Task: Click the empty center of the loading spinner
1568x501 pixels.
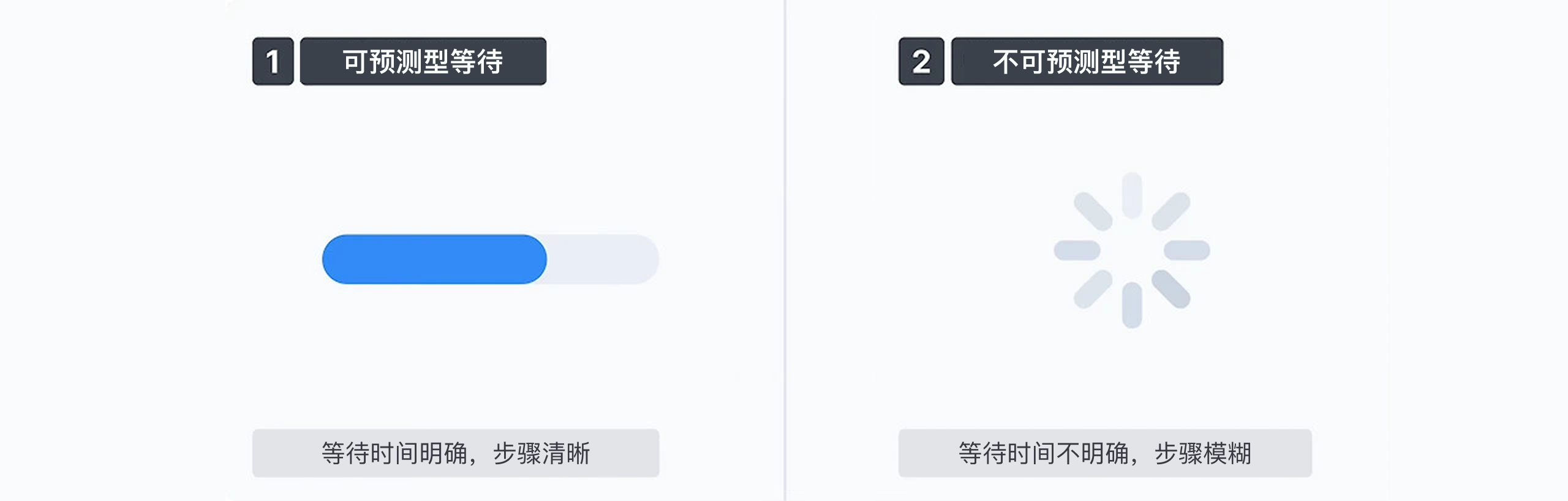Action: point(1131,250)
